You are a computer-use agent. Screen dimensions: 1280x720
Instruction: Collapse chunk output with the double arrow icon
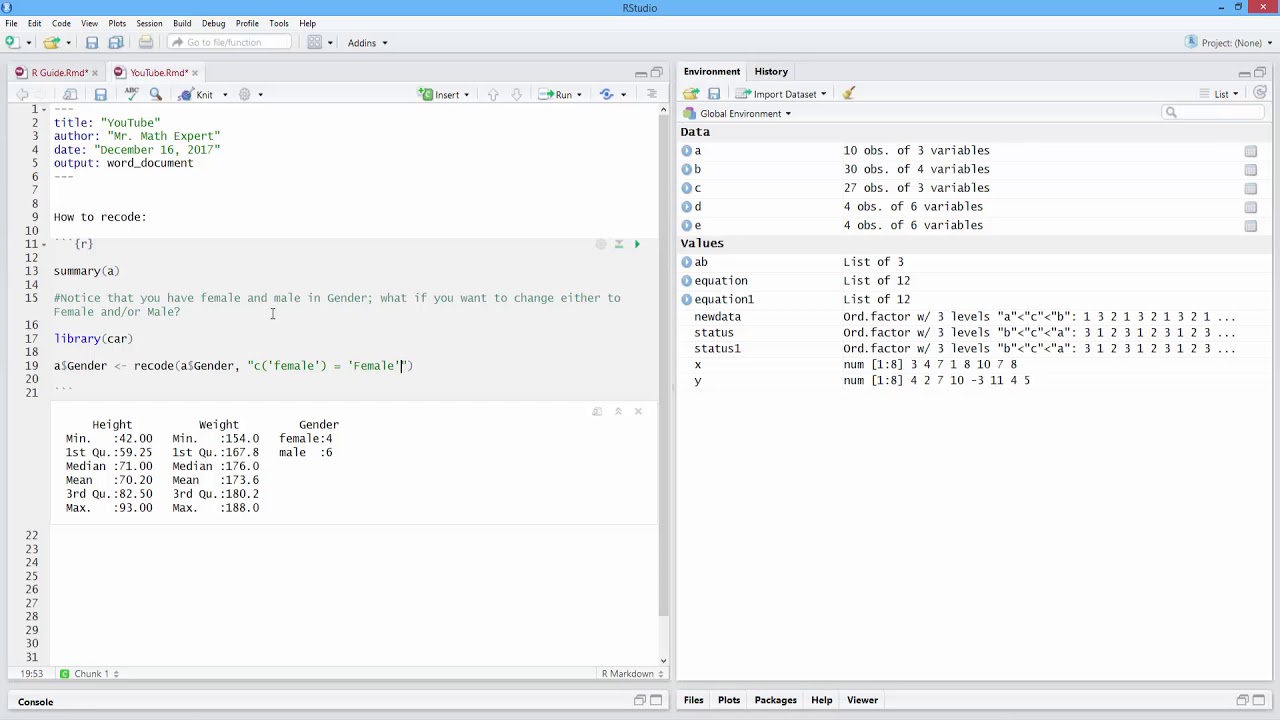(x=618, y=411)
